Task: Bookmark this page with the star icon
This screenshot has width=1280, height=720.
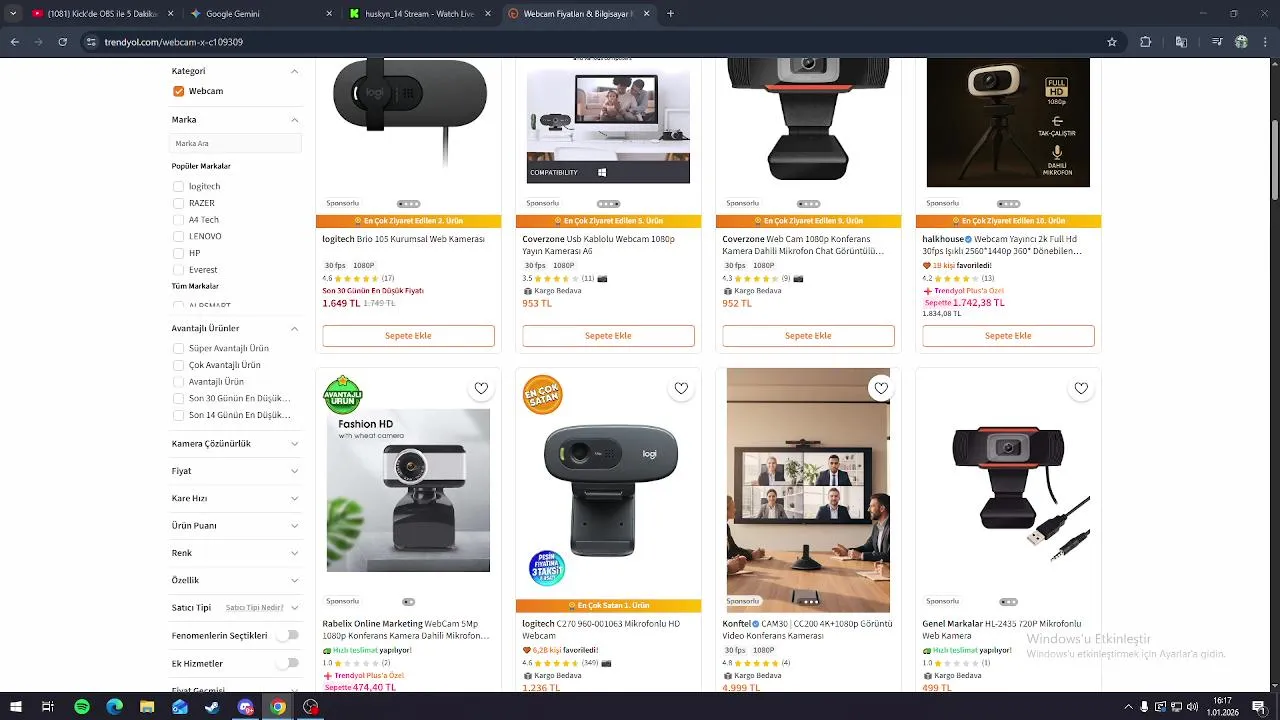Action: coord(1112,42)
